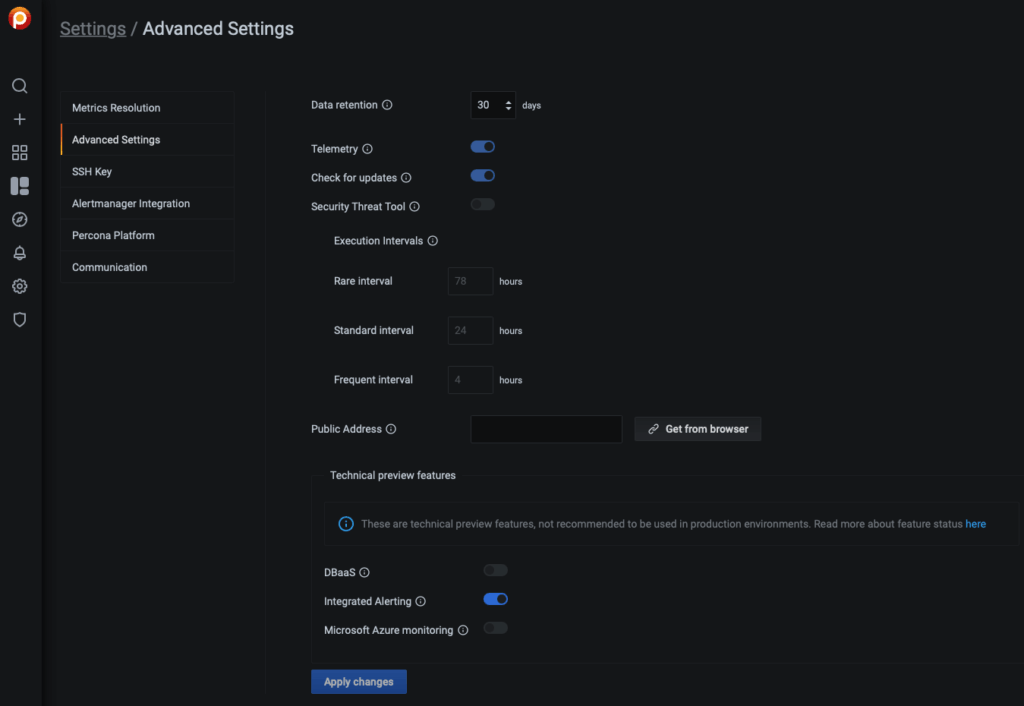Disable the Telemetry toggle

pos(483,147)
